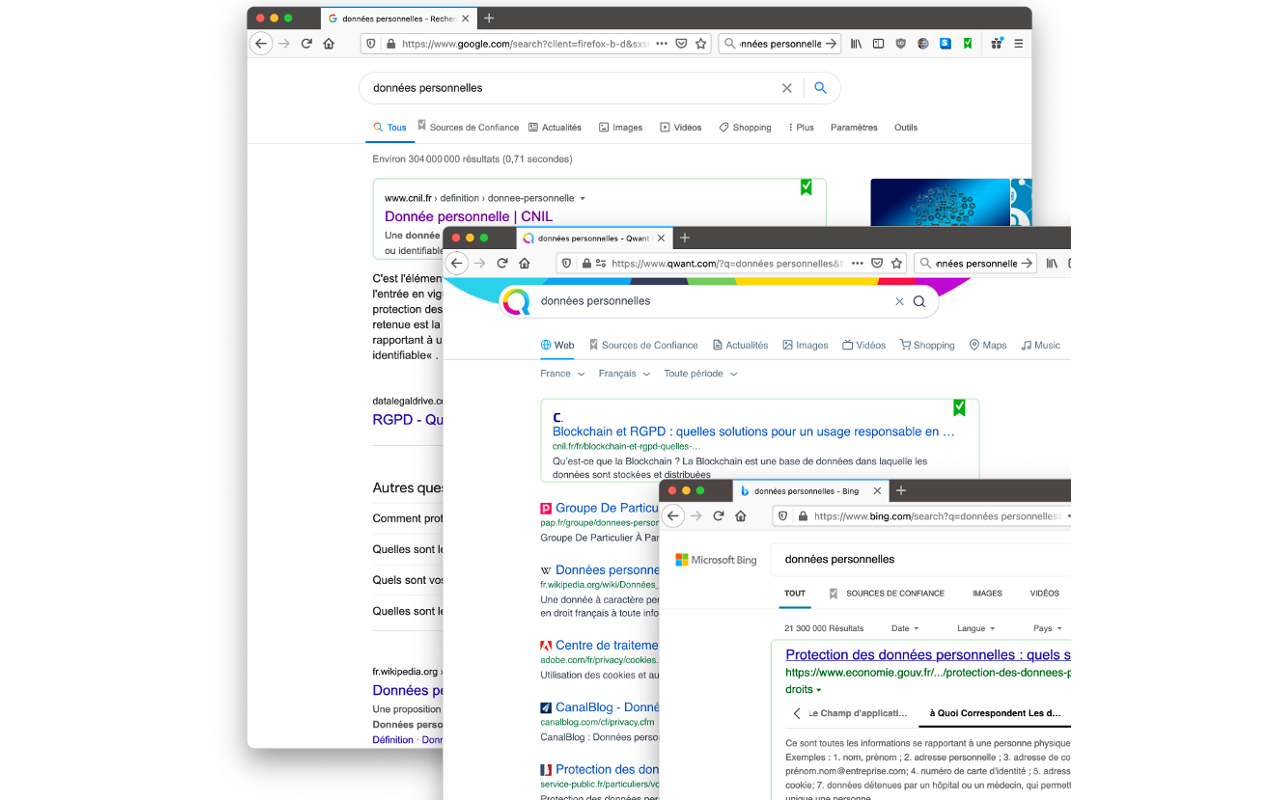Open the Maps tab in Qwant
The height and width of the screenshot is (800, 1280).
pos(988,345)
